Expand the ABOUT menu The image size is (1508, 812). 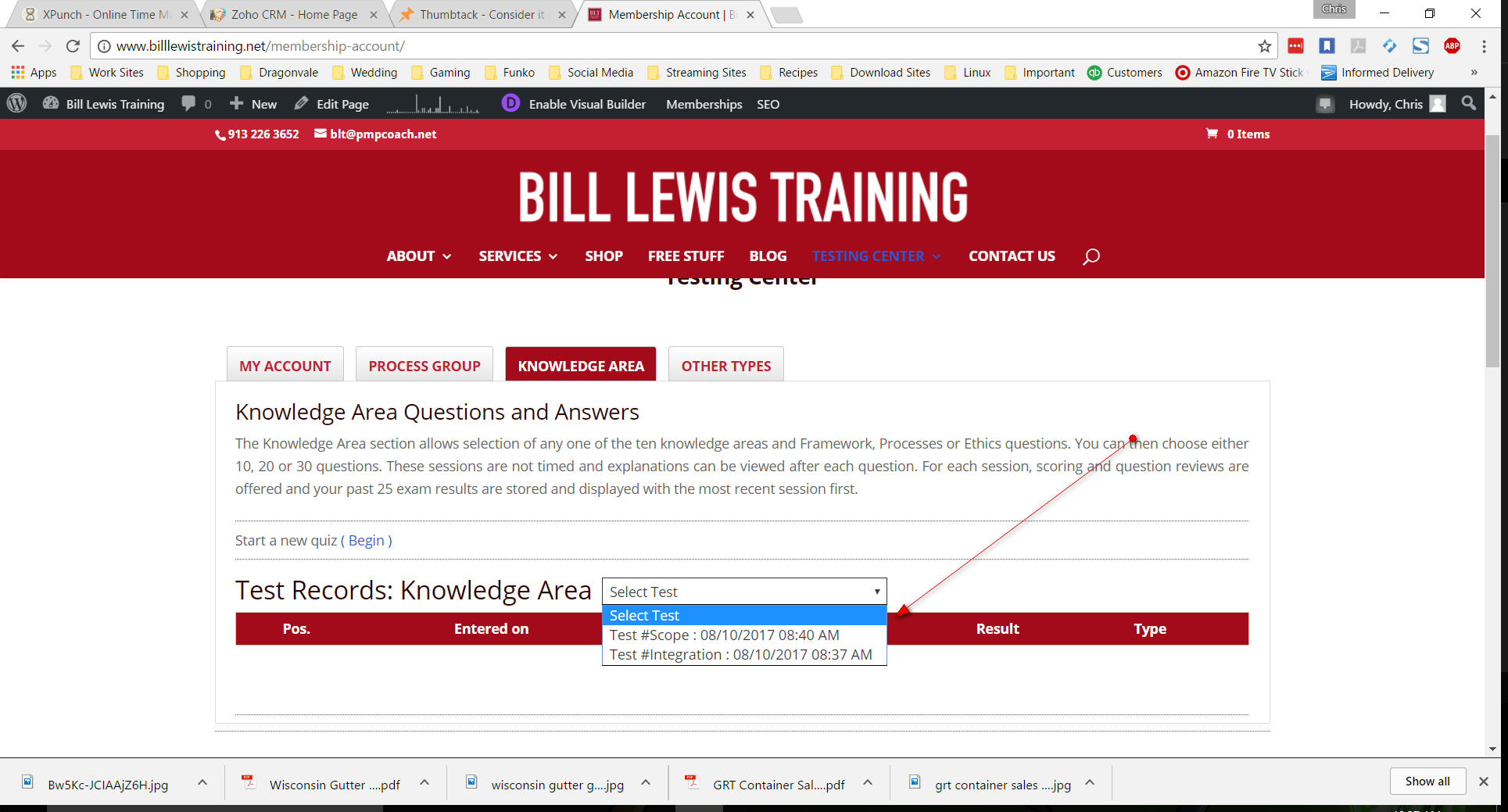pos(419,256)
